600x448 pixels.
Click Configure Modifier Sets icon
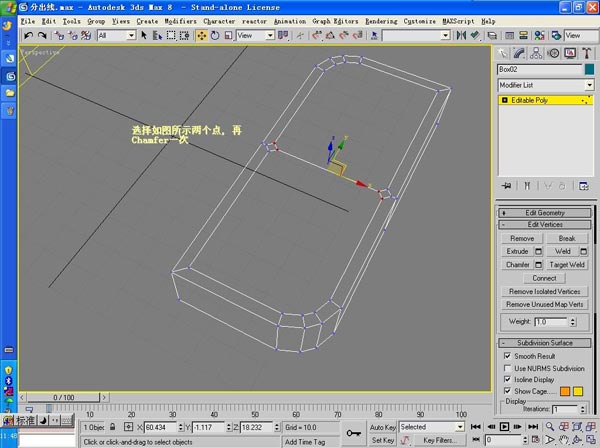pos(584,186)
